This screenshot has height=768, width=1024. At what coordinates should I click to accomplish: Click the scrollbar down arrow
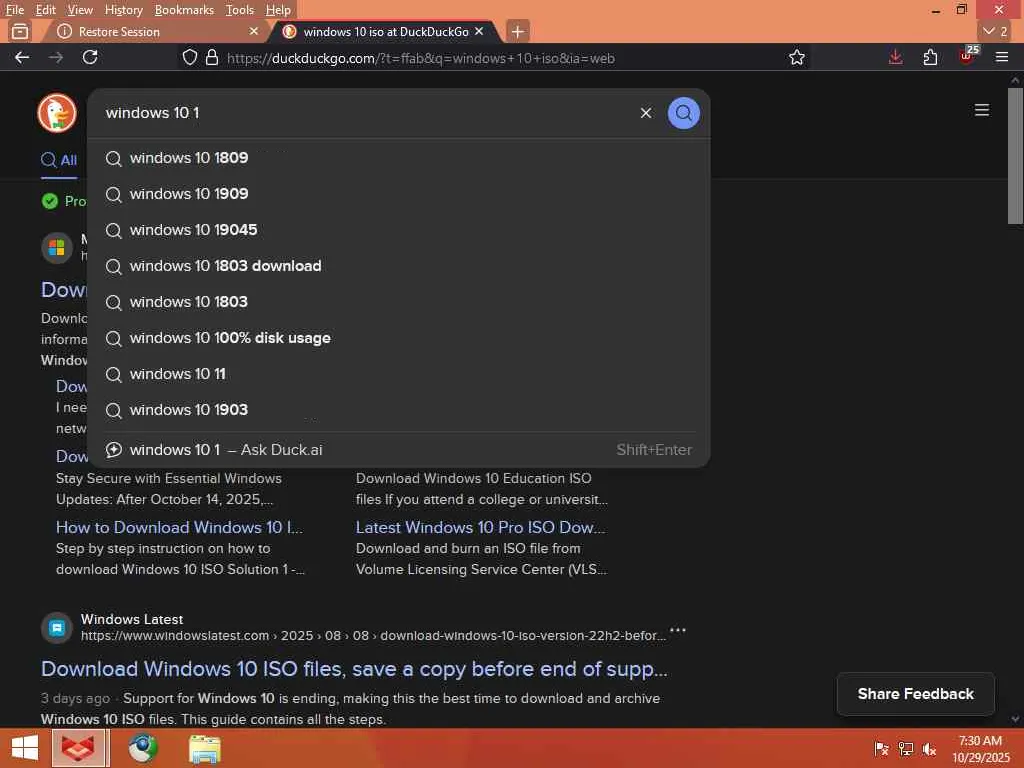(1015, 719)
